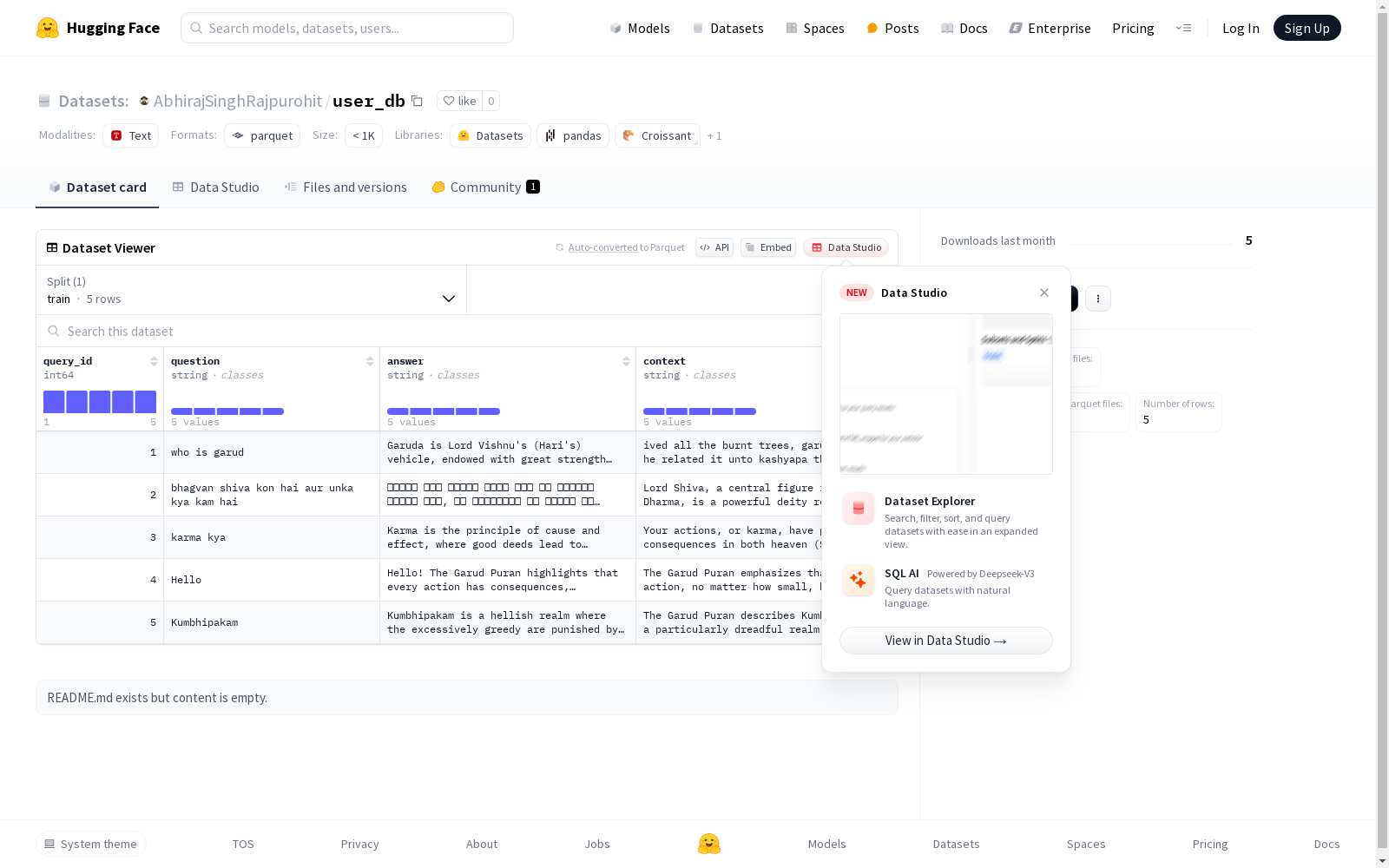Image resolution: width=1389 pixels, height=868 pixels.
Task: Click the author avatar for AbhirajSinghRajpurohit
Action: (x=144, y=101)
